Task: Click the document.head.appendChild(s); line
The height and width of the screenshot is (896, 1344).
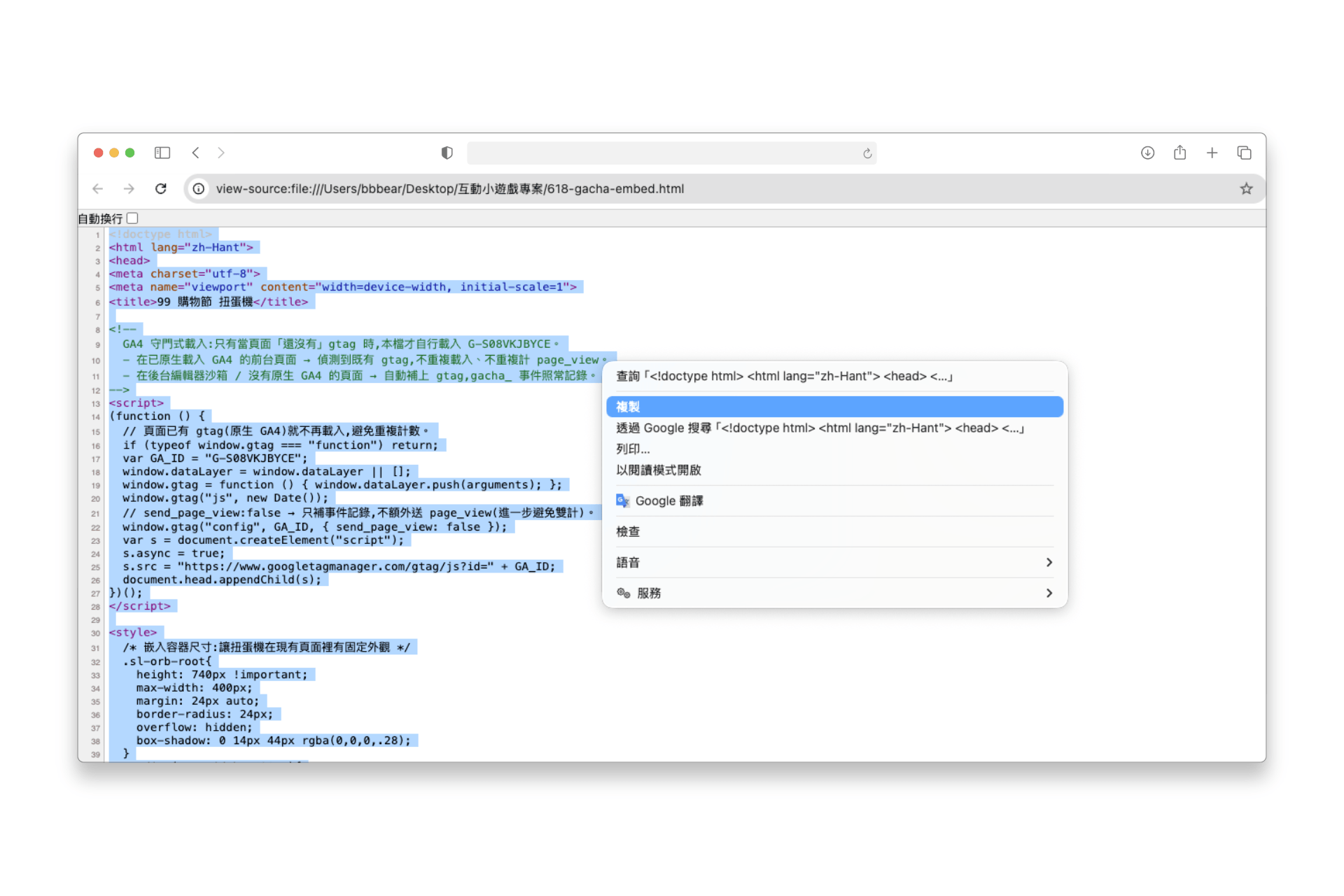Action: (222, 580)
